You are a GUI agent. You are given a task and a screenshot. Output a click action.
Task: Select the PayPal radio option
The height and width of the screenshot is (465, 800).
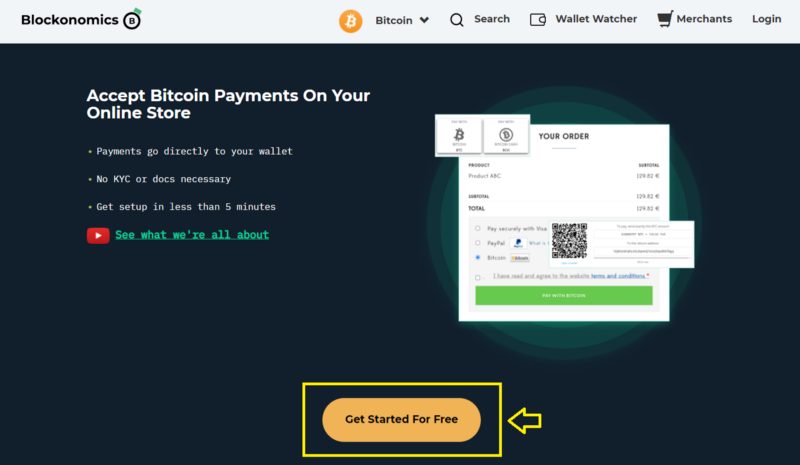(x=478, y=243)
